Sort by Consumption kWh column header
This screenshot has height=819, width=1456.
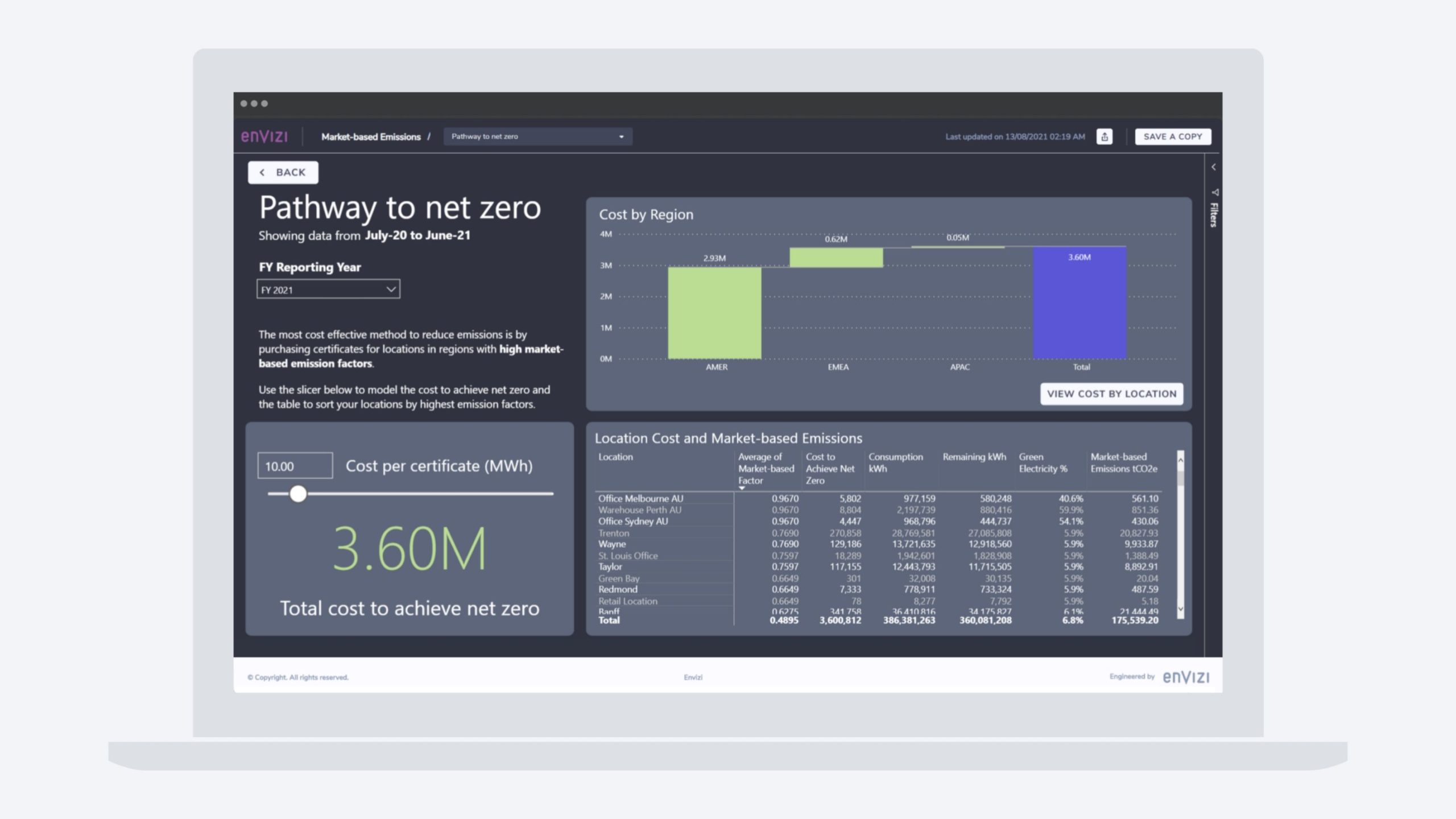tap(896, 462)
